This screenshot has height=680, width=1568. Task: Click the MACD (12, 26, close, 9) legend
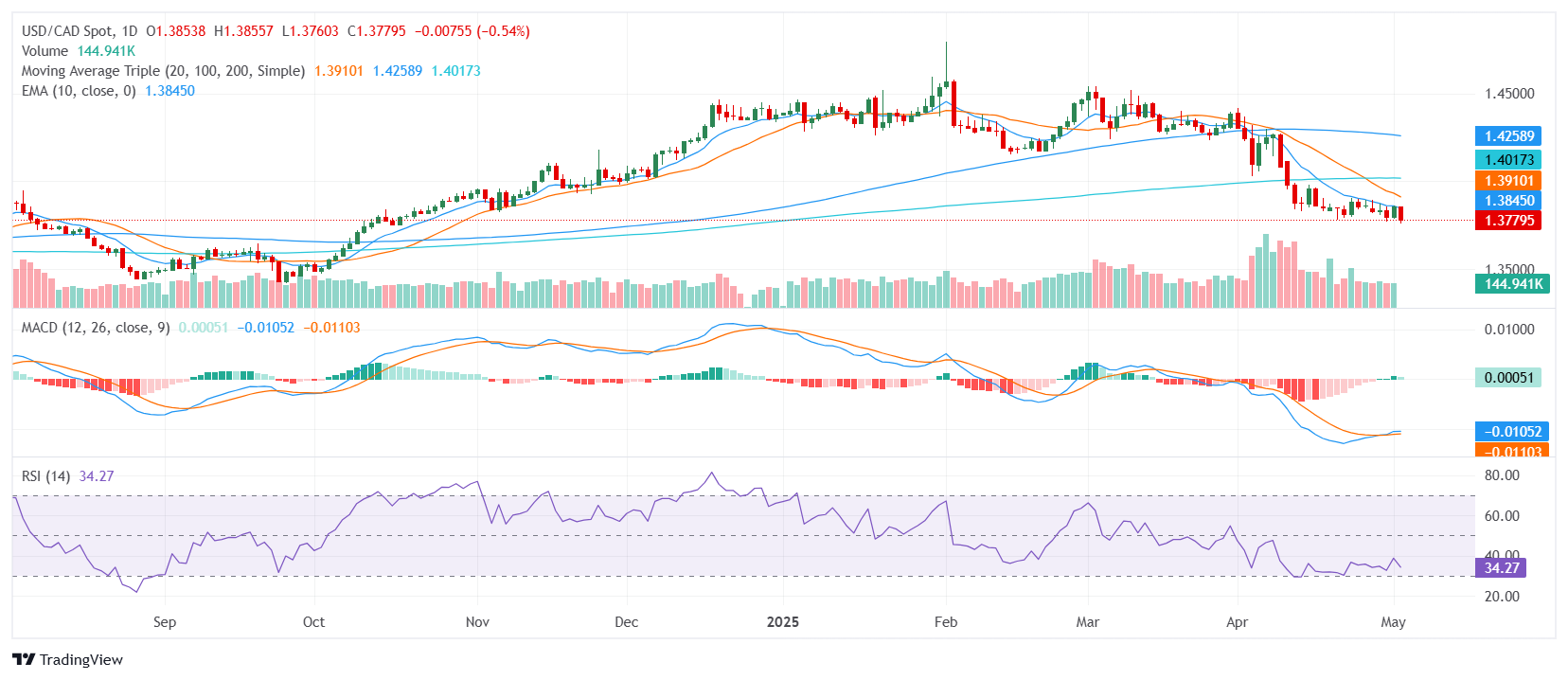pos(96,328)
